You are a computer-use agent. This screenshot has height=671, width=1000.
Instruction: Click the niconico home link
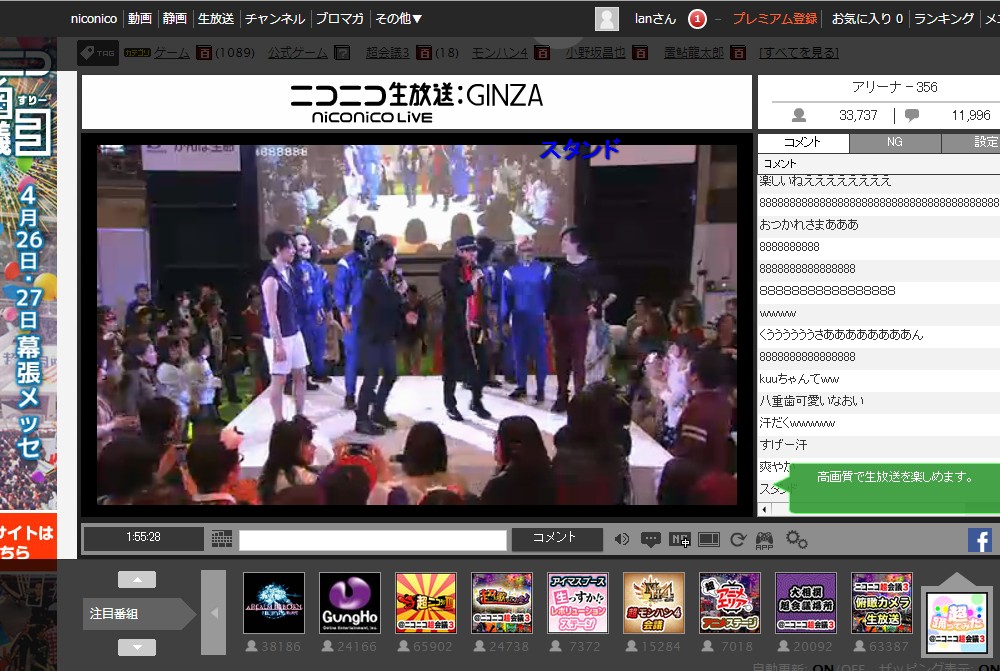[x=94, y=18]
